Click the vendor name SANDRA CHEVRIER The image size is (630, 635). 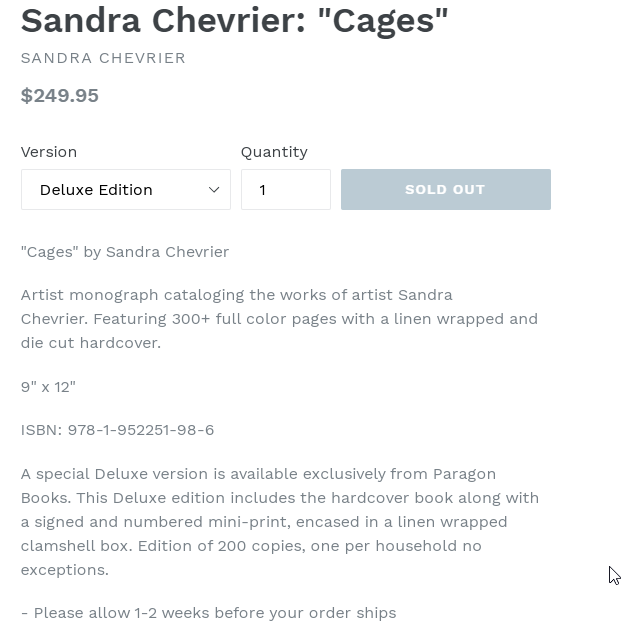[x=103, y=58]
